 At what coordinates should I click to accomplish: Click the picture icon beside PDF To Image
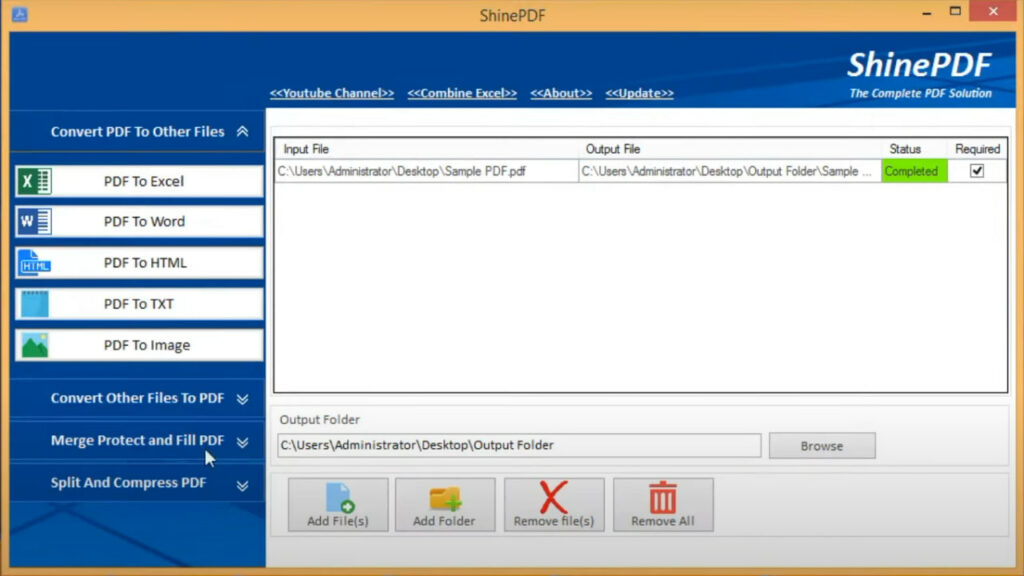pyautogui.click(x=34, y=345)
